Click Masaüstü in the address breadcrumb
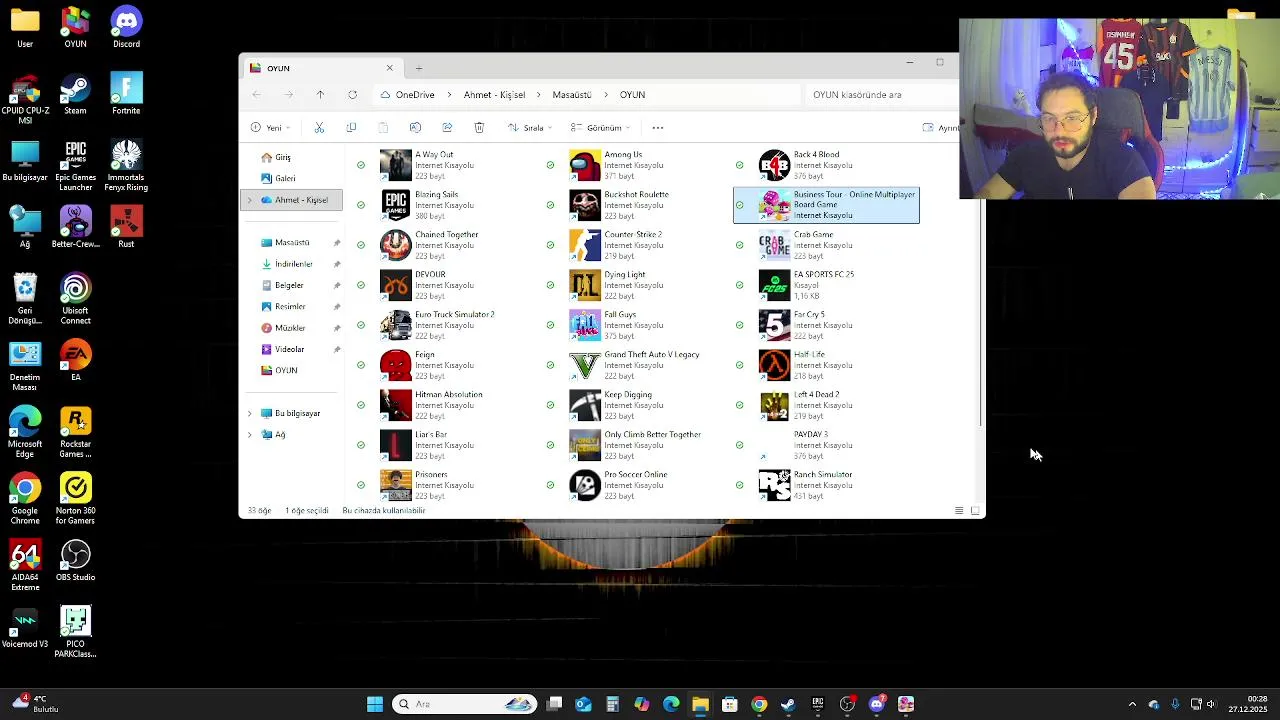The image size is (1280, 720). pos(572,95)
